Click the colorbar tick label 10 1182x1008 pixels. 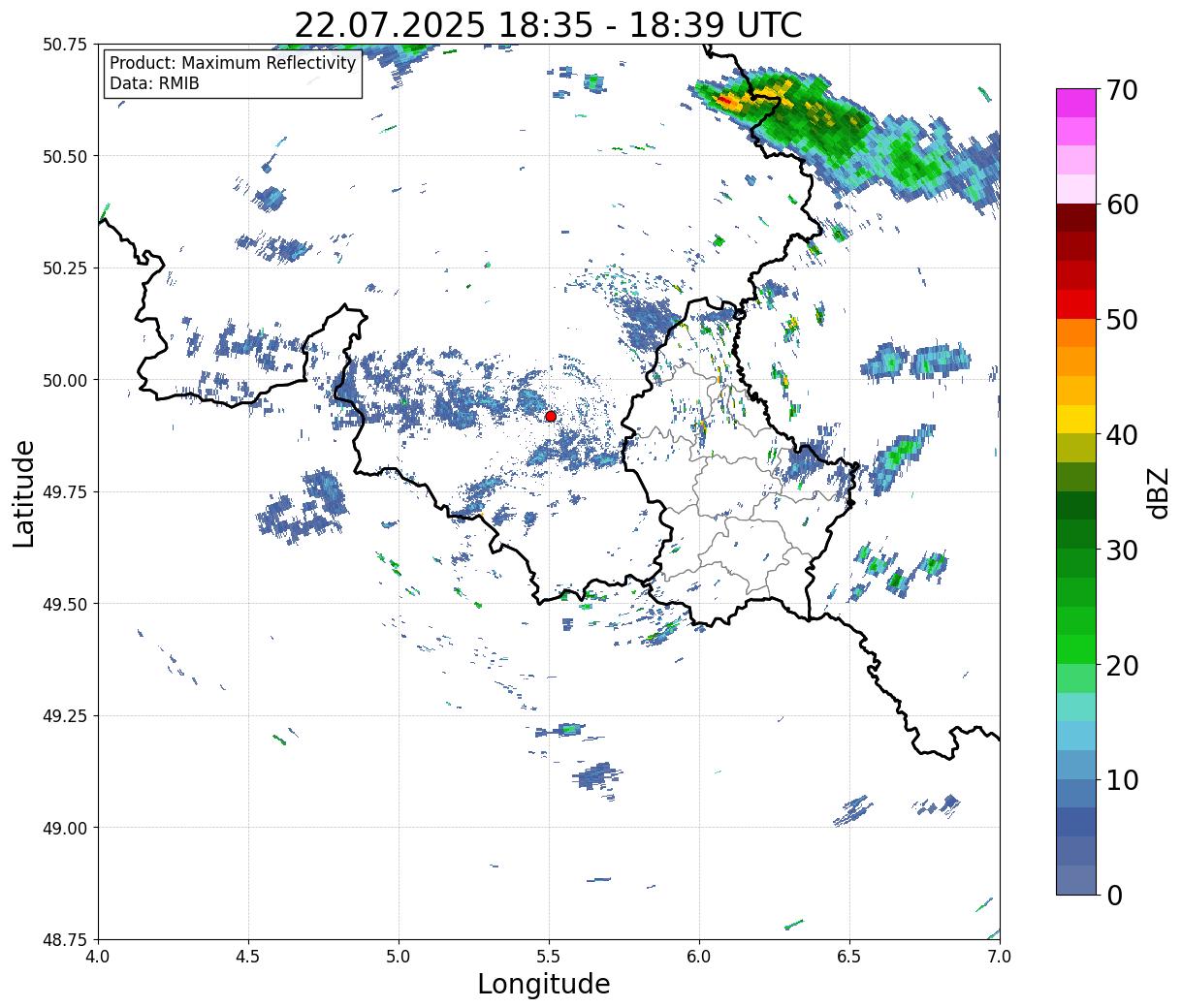[1122, 779]
